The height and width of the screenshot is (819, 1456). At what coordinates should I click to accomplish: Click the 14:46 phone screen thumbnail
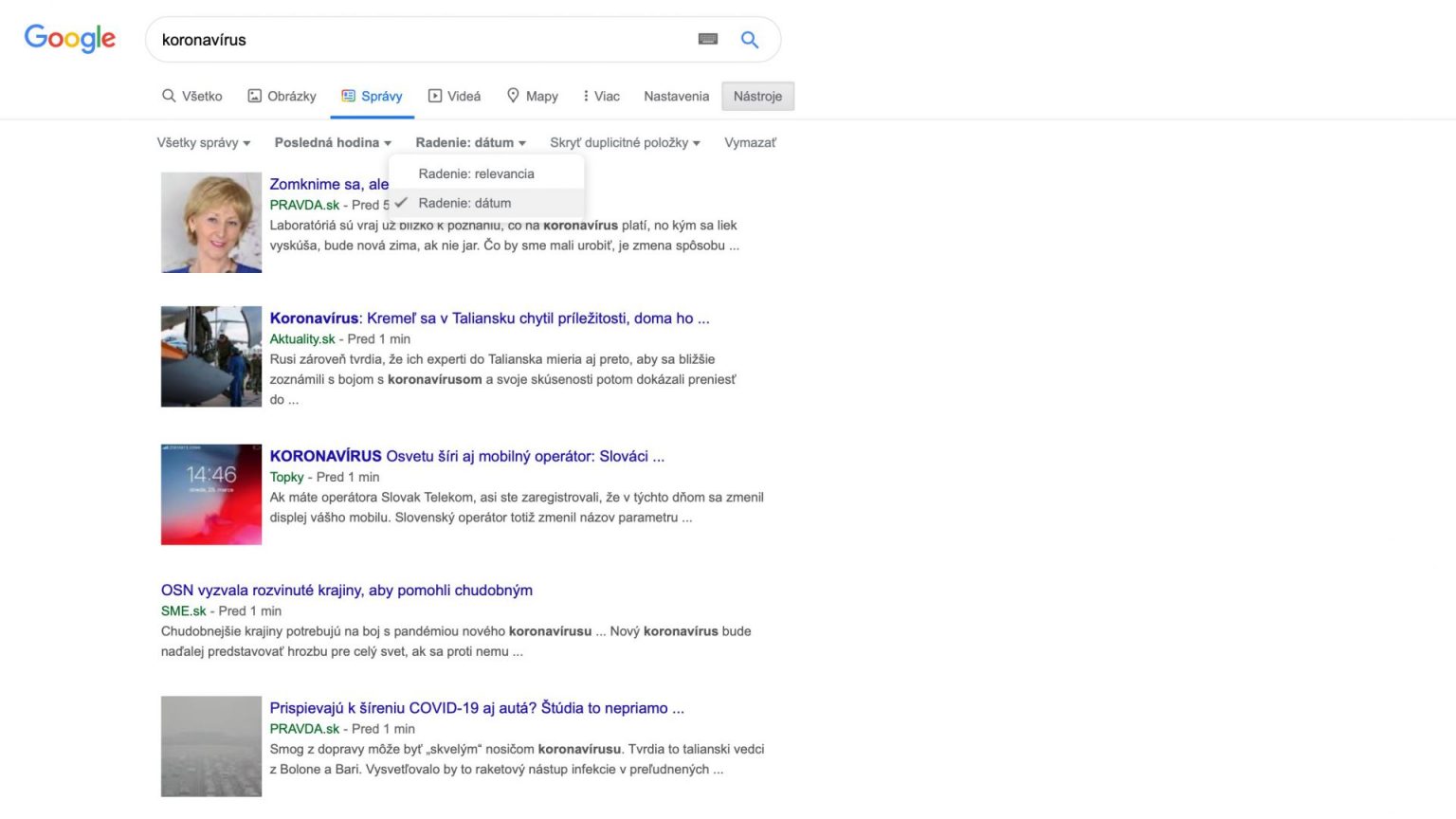pyautogui.click(x=211, y=494)
